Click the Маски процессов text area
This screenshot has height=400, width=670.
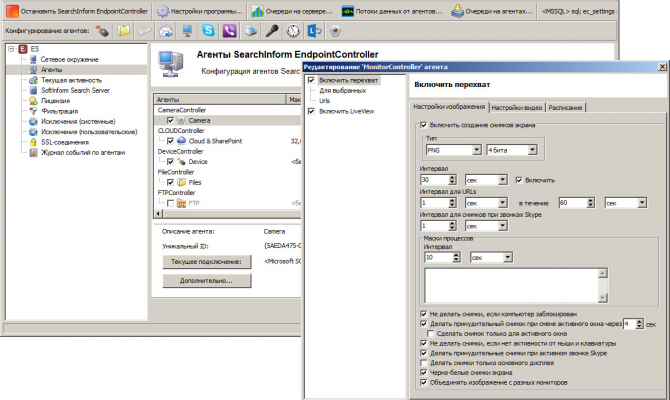tap(511, 285)
